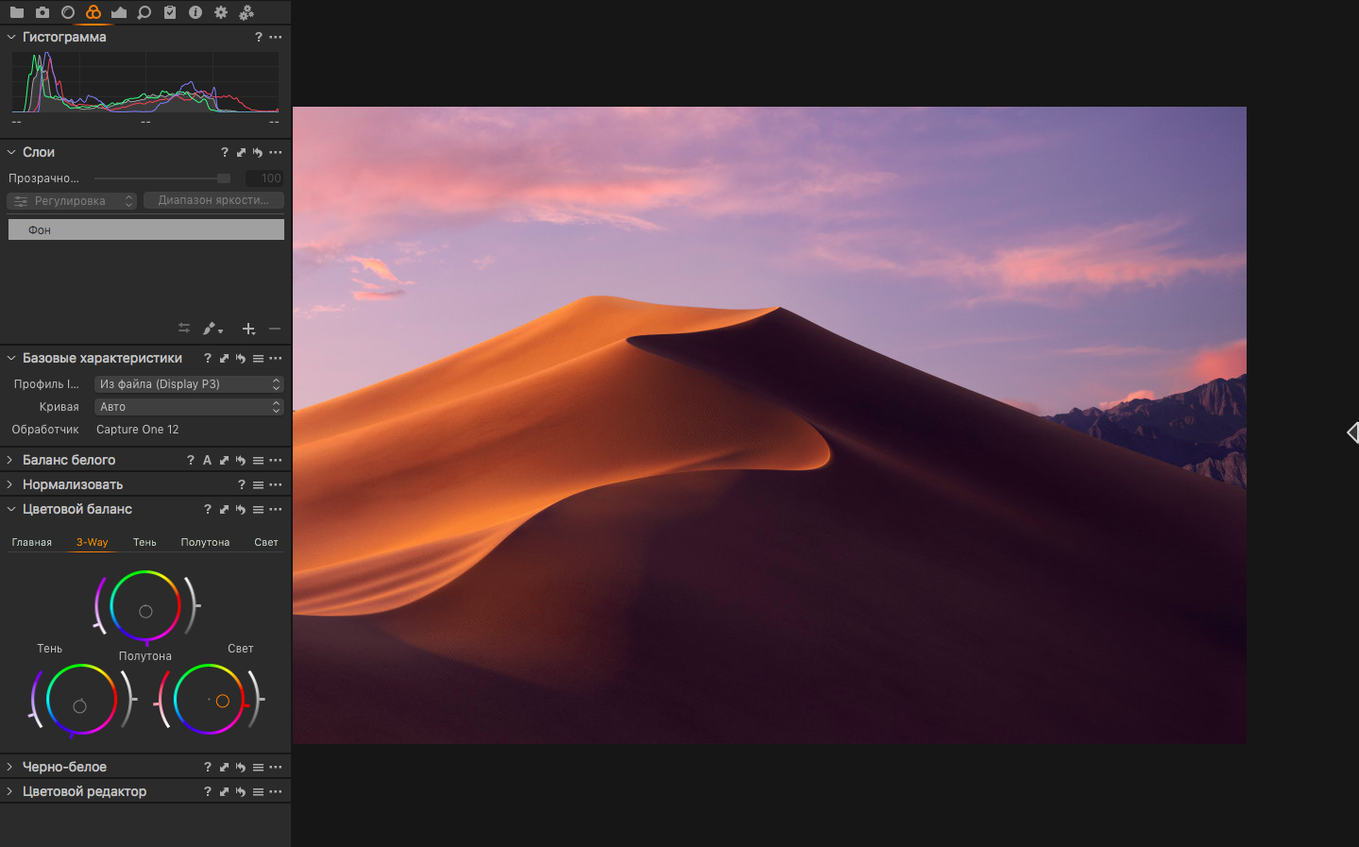This screenshot has width=1359, height=847.
Task: Switch to the Свет tab
Action: pos(266,542)
